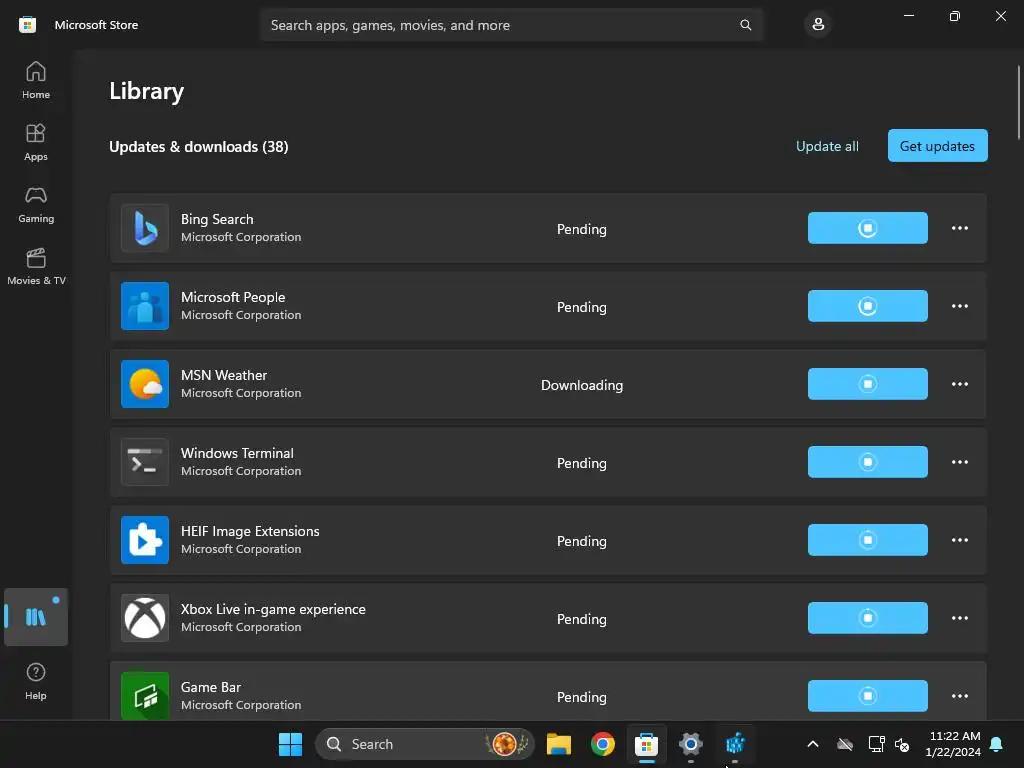The width and height of the screenshot is (1024, 768).
Task: Open more options for Bing Search
Action: click(x=959, y=228)
